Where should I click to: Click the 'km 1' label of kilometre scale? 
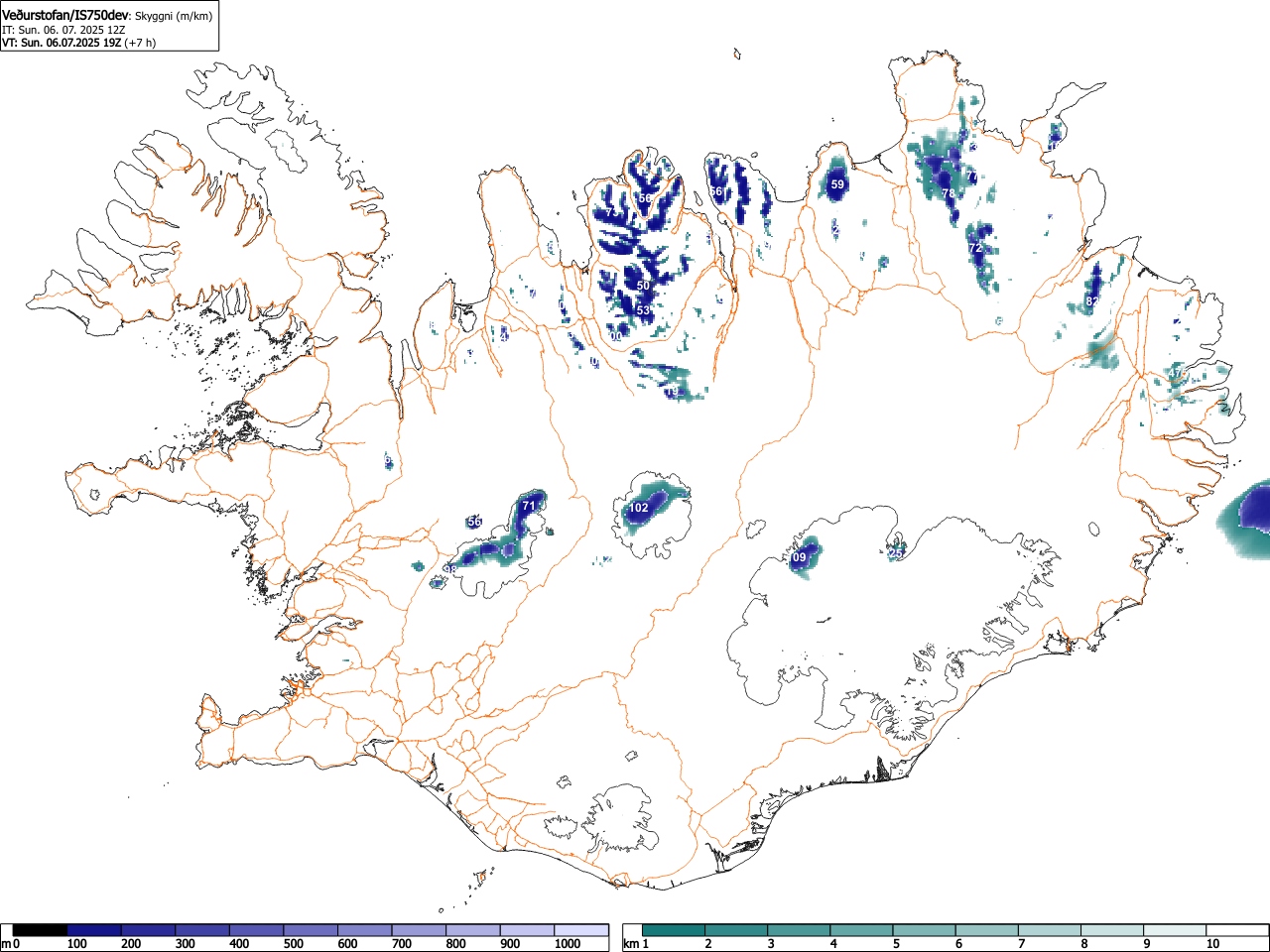point(636,944)
